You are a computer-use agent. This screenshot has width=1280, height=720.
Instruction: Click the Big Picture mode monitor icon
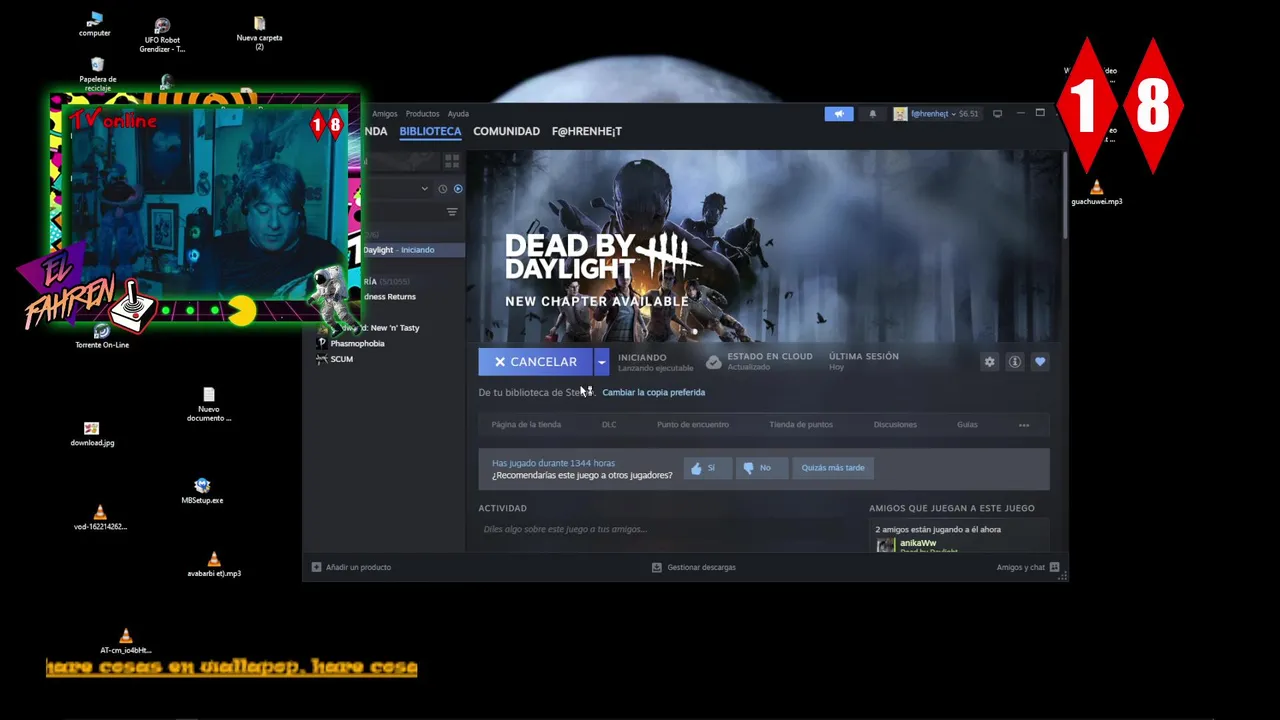pos(997,114)
